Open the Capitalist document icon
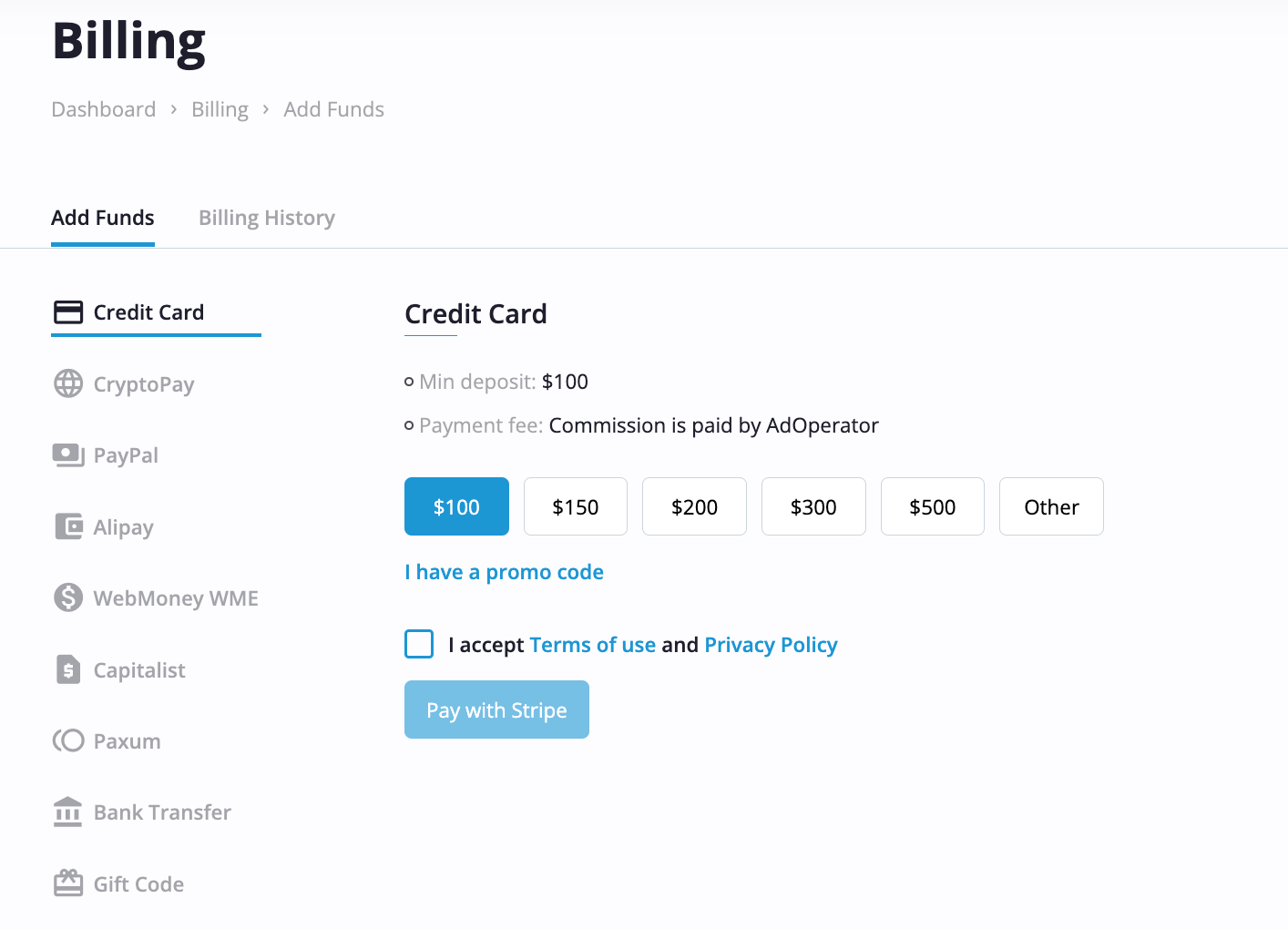 68,669
